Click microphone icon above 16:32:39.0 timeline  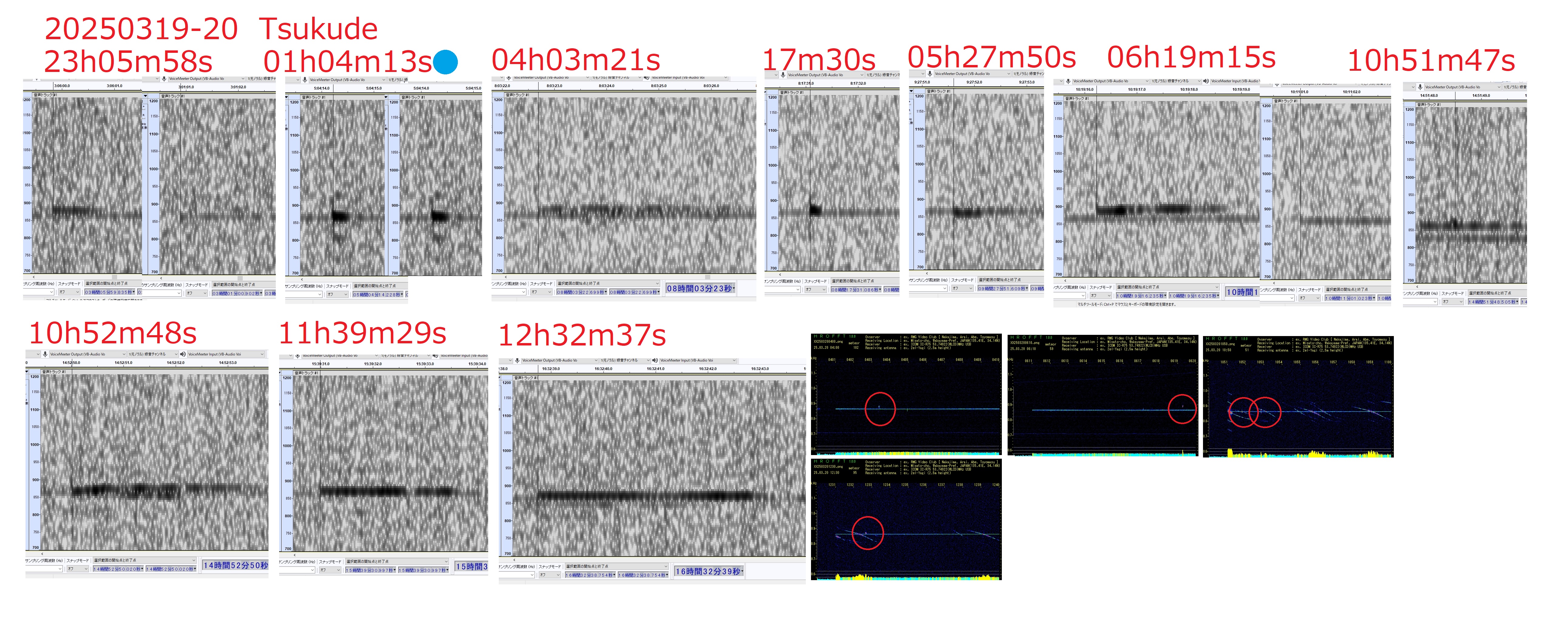click(x=517, y=360)
